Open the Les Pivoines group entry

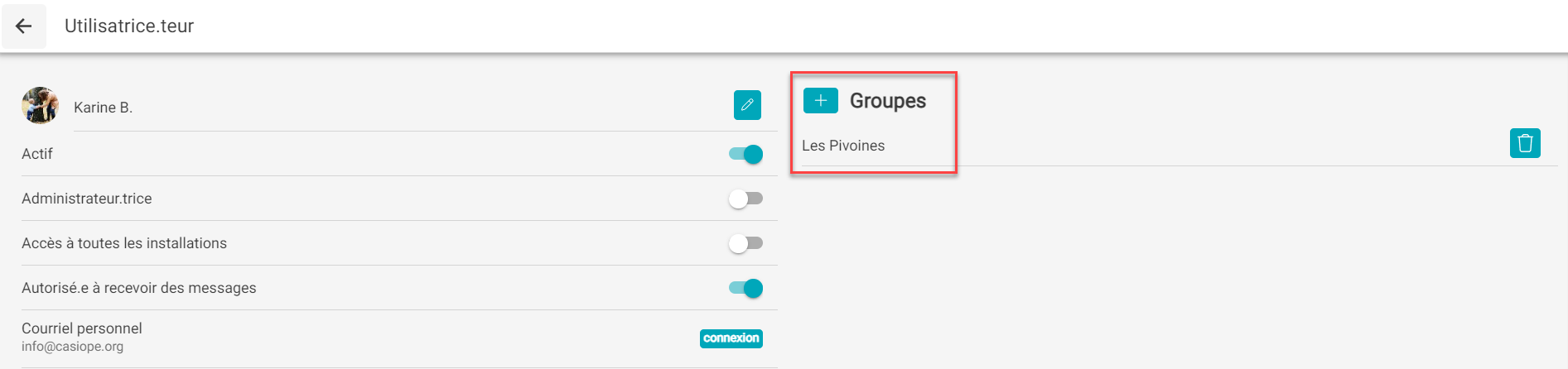843,146
